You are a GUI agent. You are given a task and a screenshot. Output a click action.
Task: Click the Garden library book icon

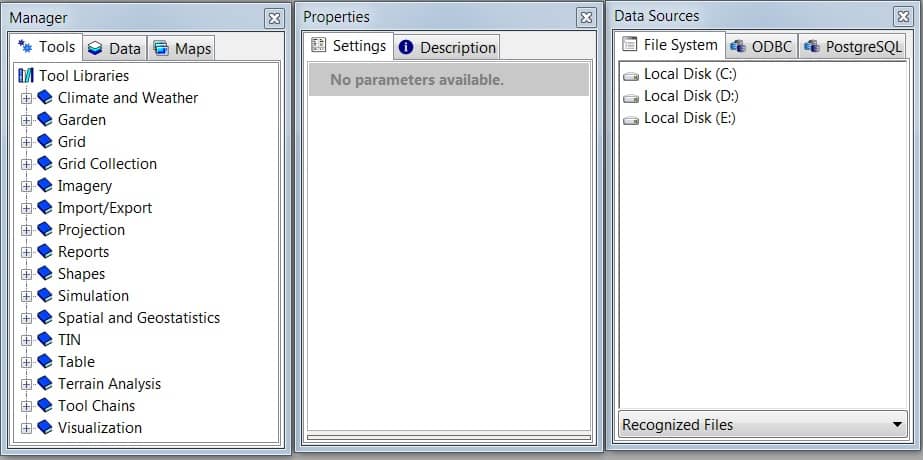[45, 120]
